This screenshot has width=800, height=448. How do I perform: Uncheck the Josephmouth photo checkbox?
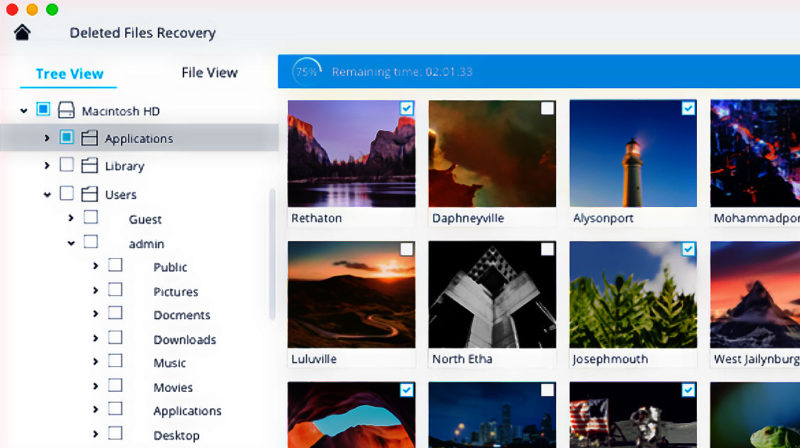(688, 249)
